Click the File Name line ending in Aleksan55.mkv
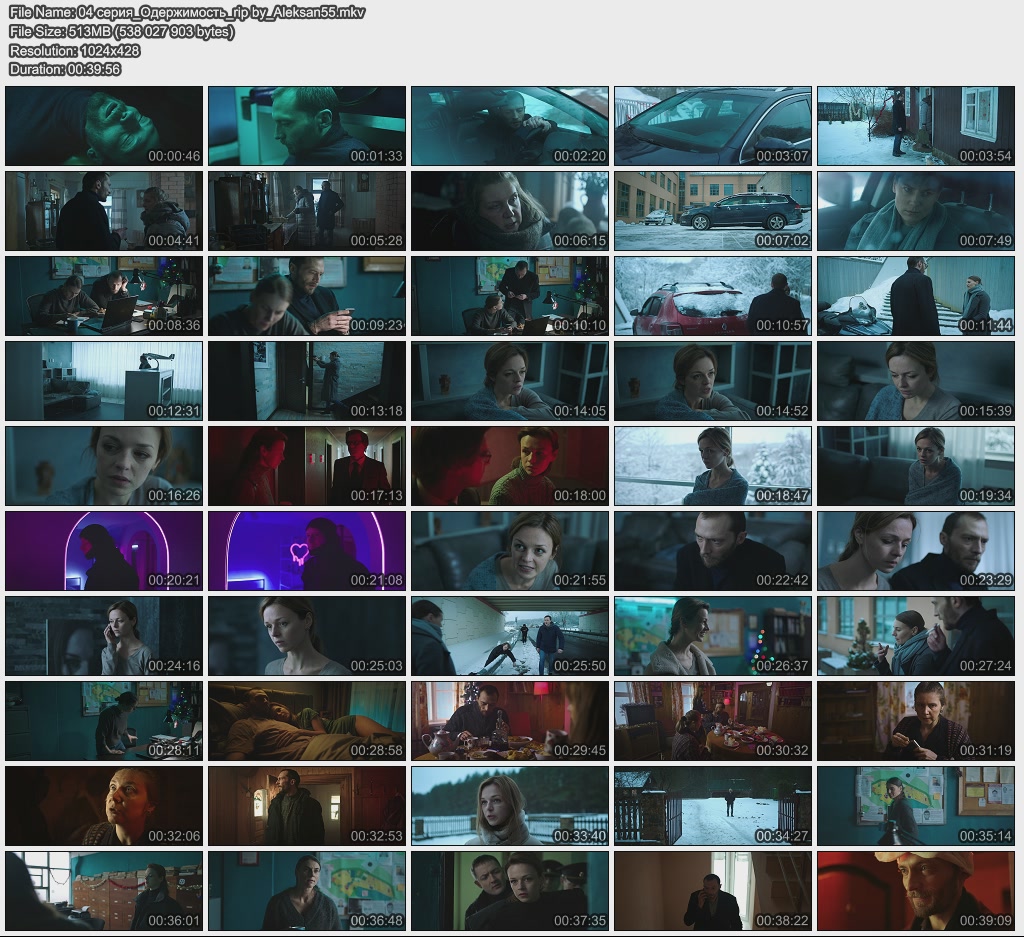 point(187,12)
